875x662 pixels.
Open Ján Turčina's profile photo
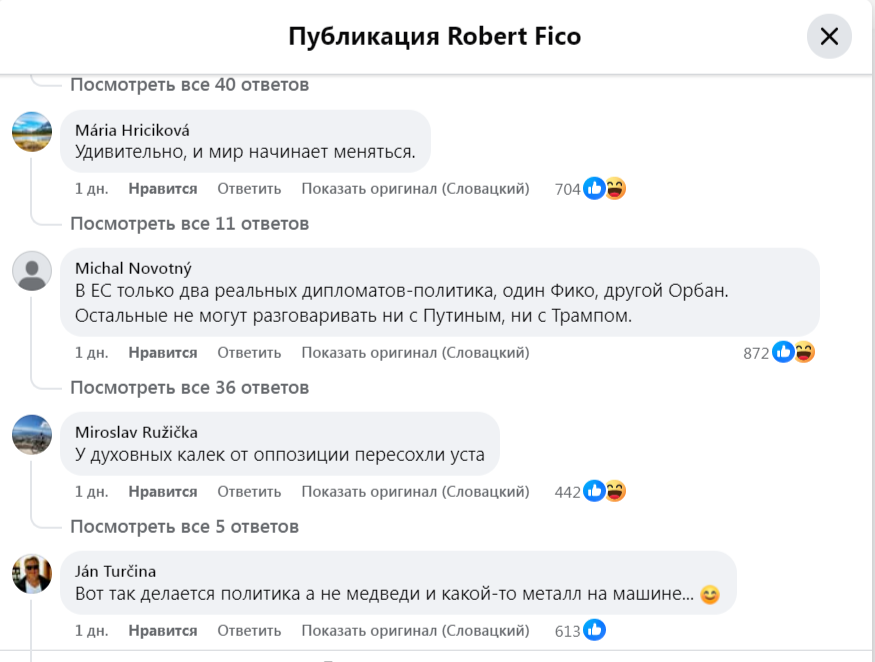click(x=32, y=573)
